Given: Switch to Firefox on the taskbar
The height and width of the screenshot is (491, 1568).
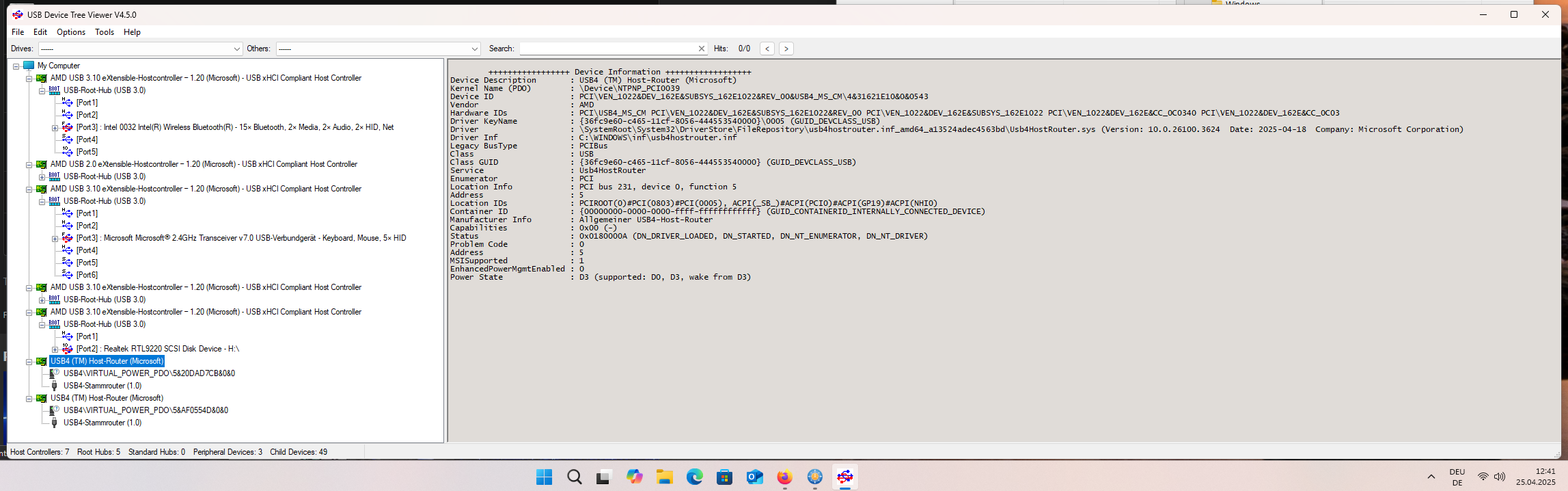Looking at the screenshot, I should [x=784, y=477].
